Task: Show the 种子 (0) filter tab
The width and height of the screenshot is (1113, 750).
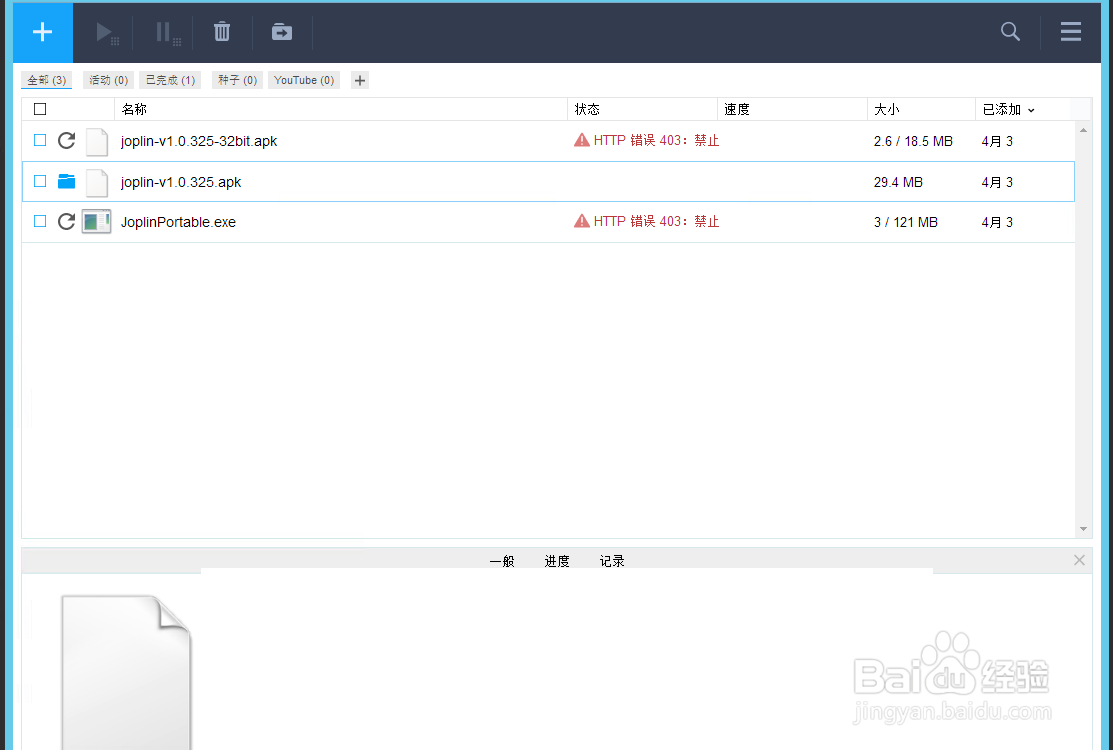Action: click(x=237, y=80)
